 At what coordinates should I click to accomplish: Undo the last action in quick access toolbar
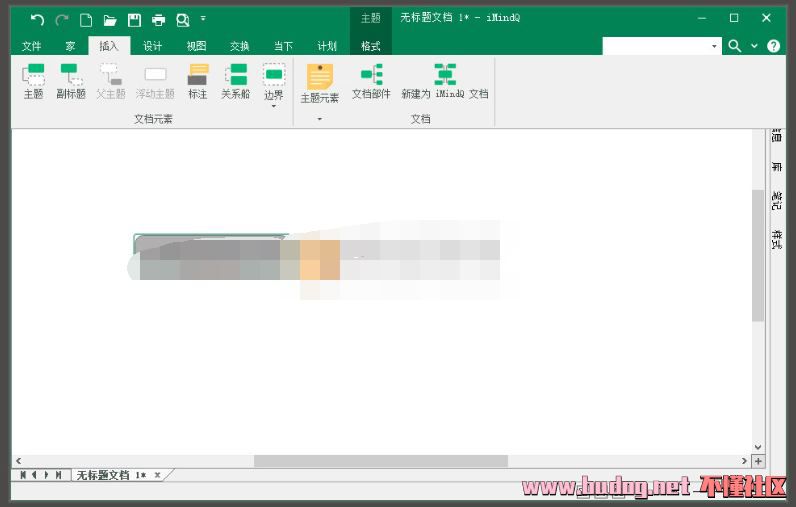coord(37,20)
